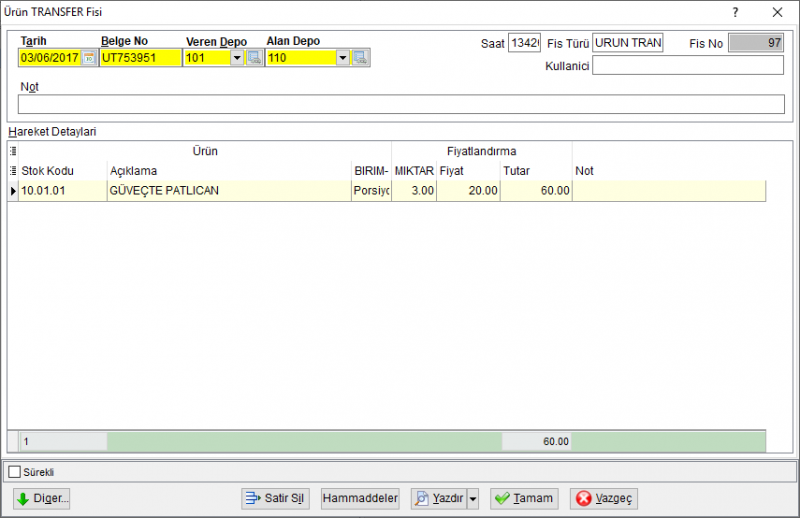800x518 pixels.
Task: Click the Fis Türü field
Action: click(628, 43)
